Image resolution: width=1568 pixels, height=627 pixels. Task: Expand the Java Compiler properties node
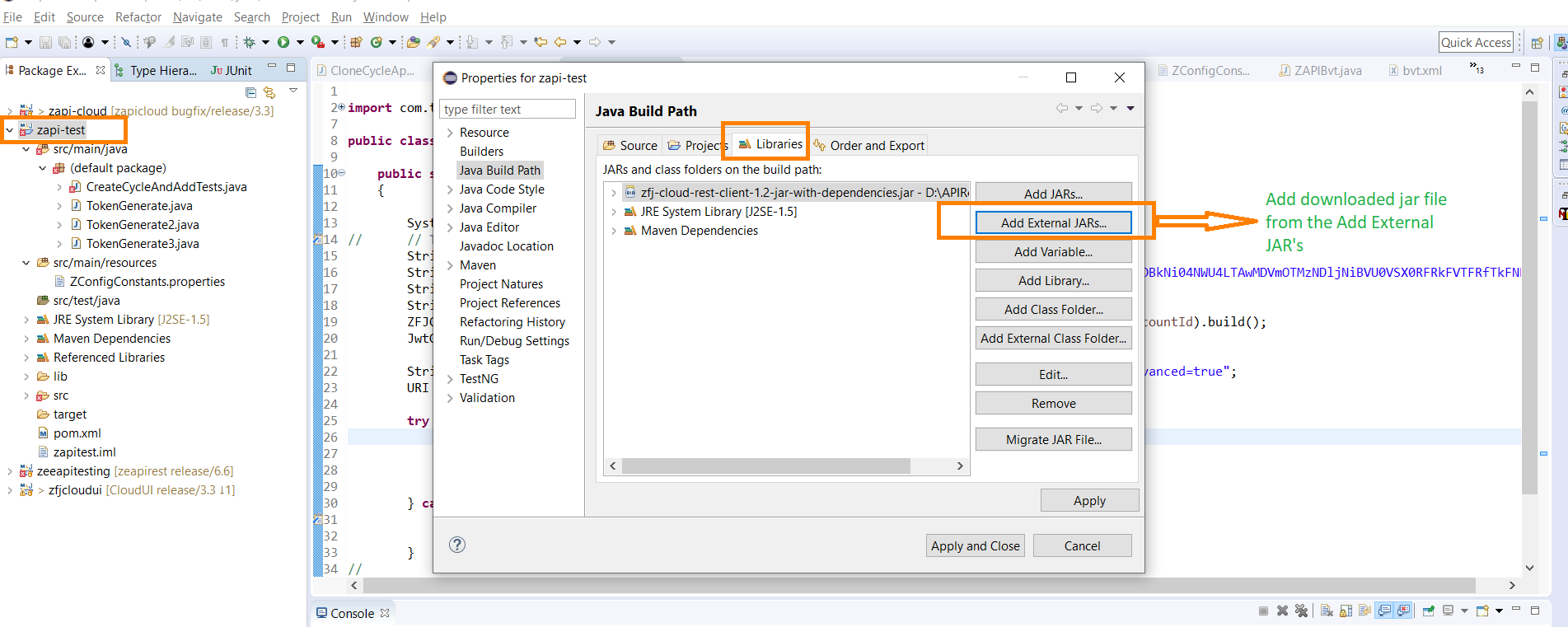pyautogui.click(x=450, y=208)
